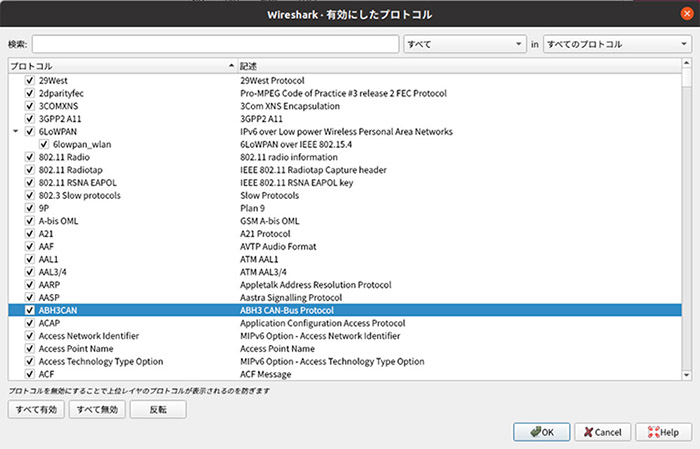Uncheck the 29West protocol checkbox
The image size is (700, 449).
(29, 80)
